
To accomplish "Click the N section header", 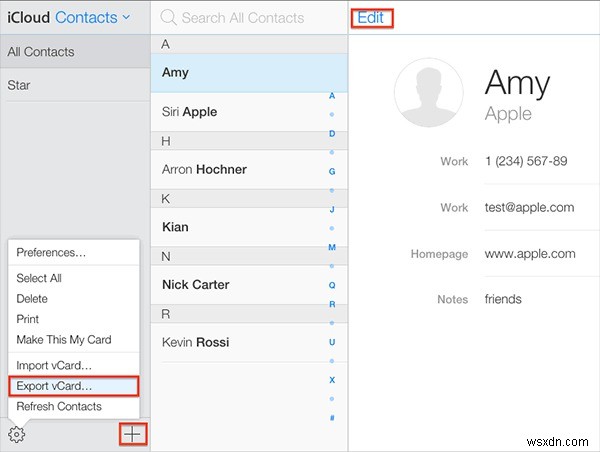I will coord(249,256).
